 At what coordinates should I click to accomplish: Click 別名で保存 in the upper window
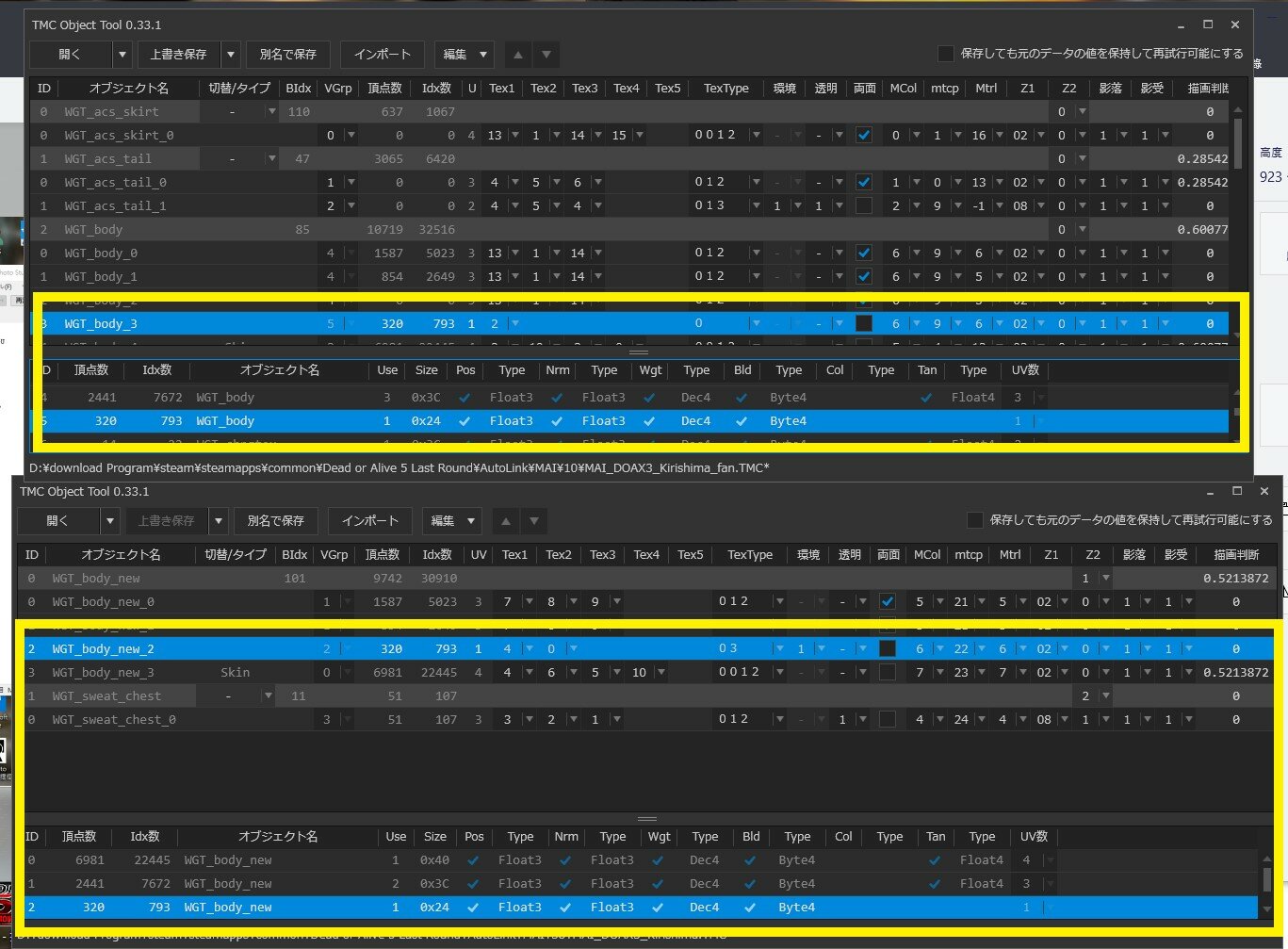tap(288, 55)
